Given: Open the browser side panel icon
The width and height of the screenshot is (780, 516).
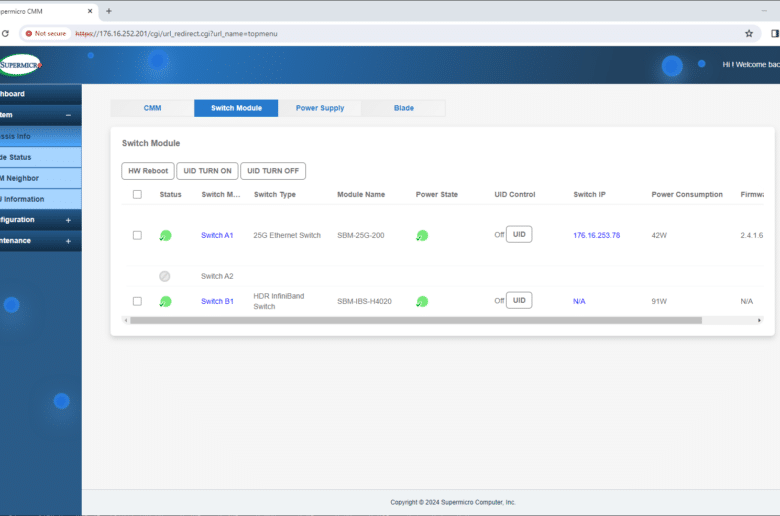Looking at the screenshot, I should click(x=775, y=34).
